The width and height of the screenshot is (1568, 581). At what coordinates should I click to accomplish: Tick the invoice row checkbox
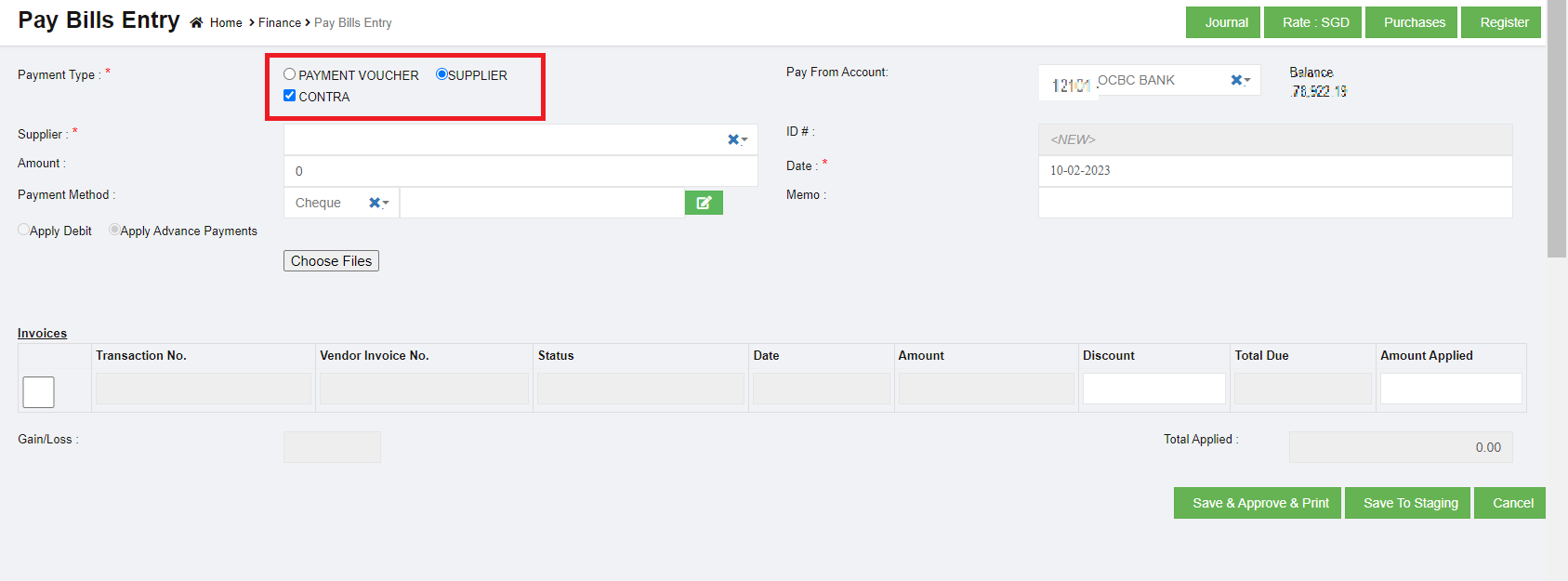pyautogui.click(x=38, y=392)
